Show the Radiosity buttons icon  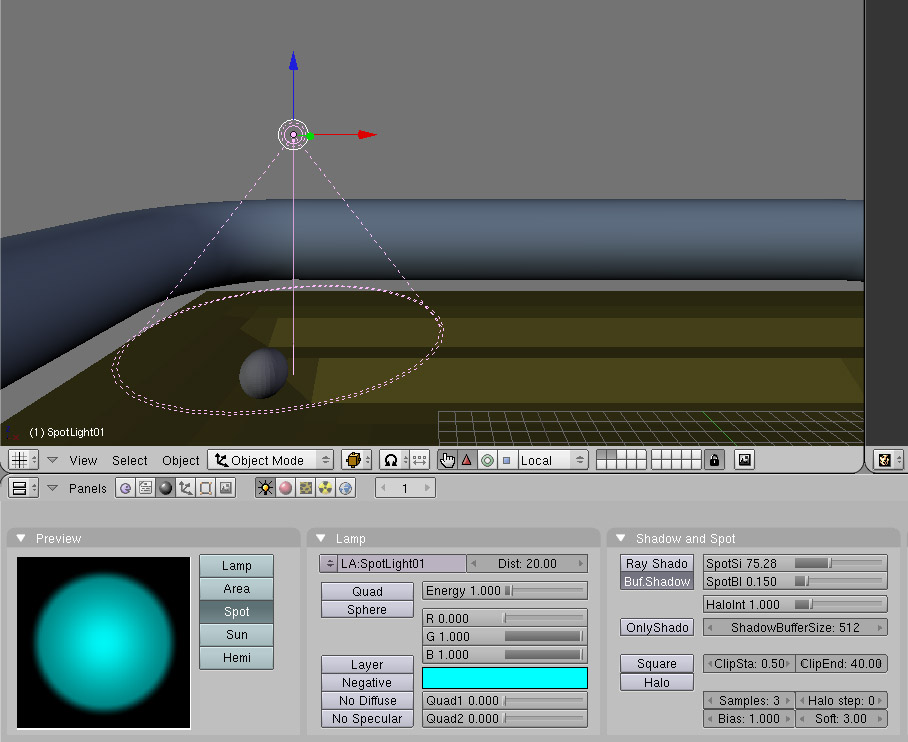(325, 488)
